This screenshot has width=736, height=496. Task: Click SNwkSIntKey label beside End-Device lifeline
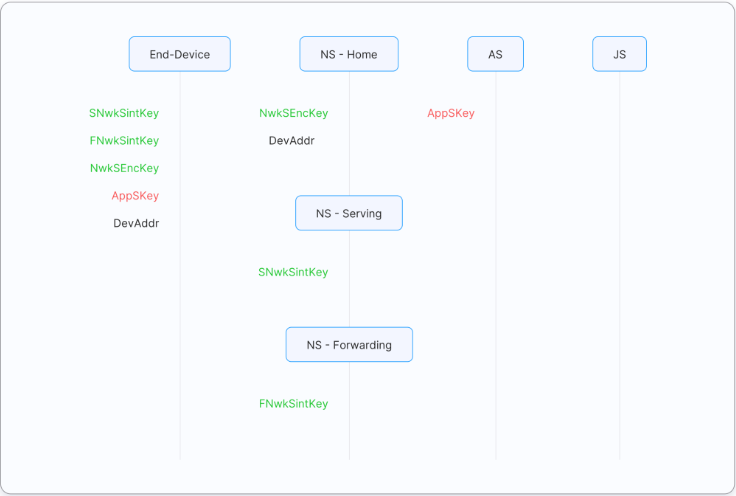click(124, 113)
